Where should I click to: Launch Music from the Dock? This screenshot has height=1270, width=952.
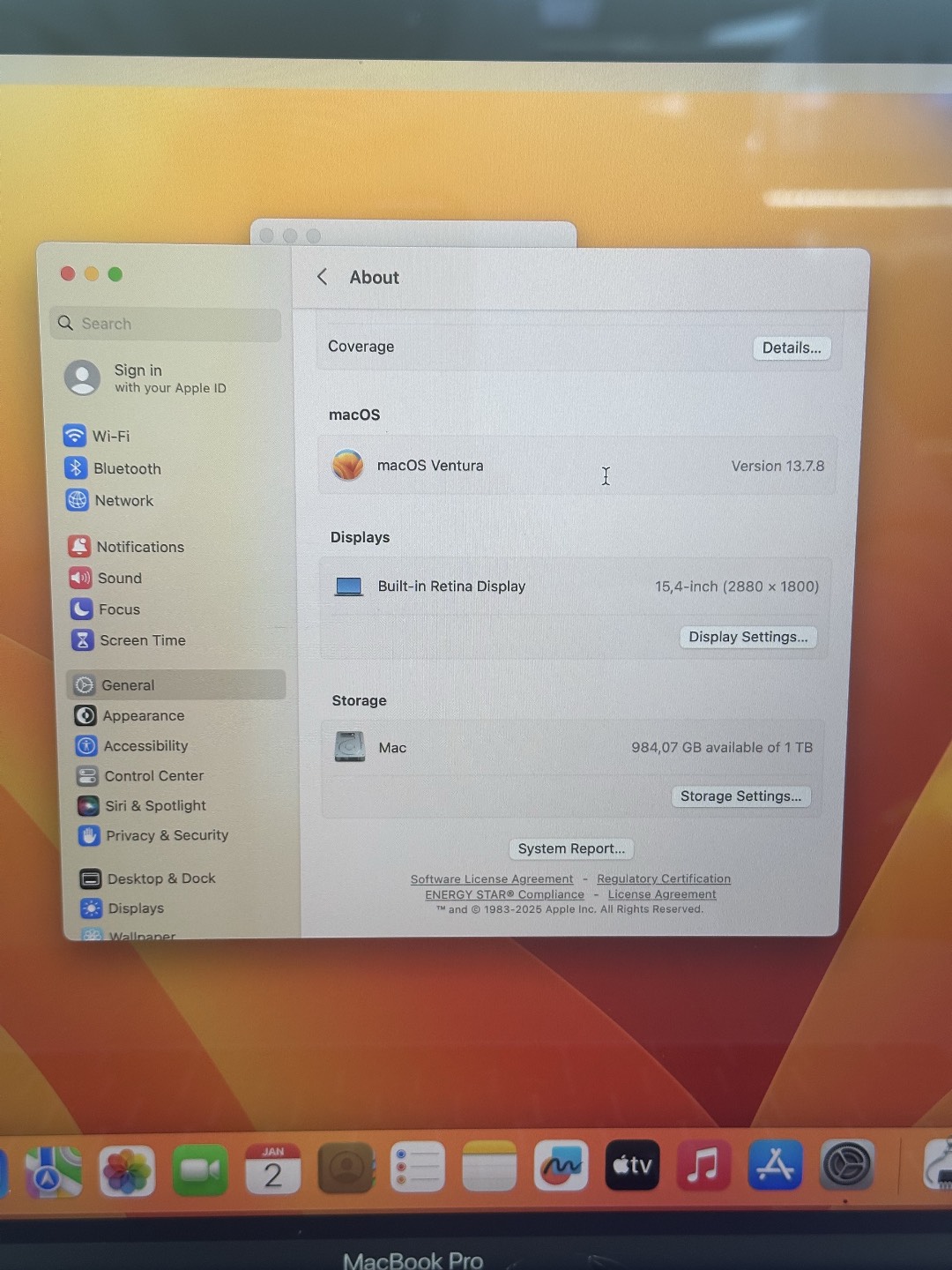point(703,1165)
